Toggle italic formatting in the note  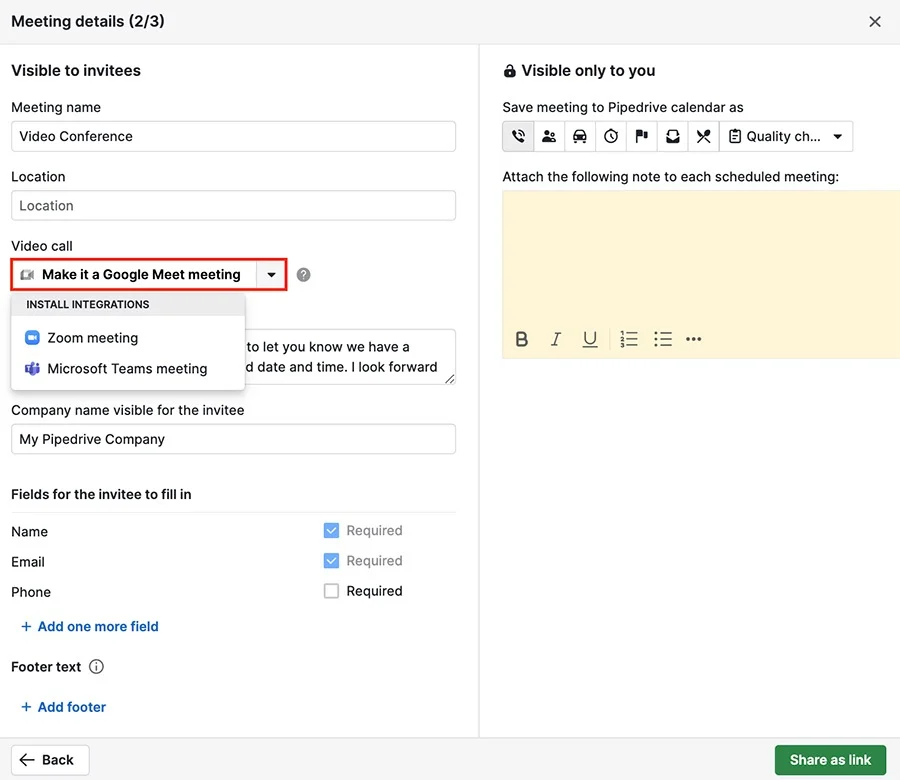coord(556,339)
